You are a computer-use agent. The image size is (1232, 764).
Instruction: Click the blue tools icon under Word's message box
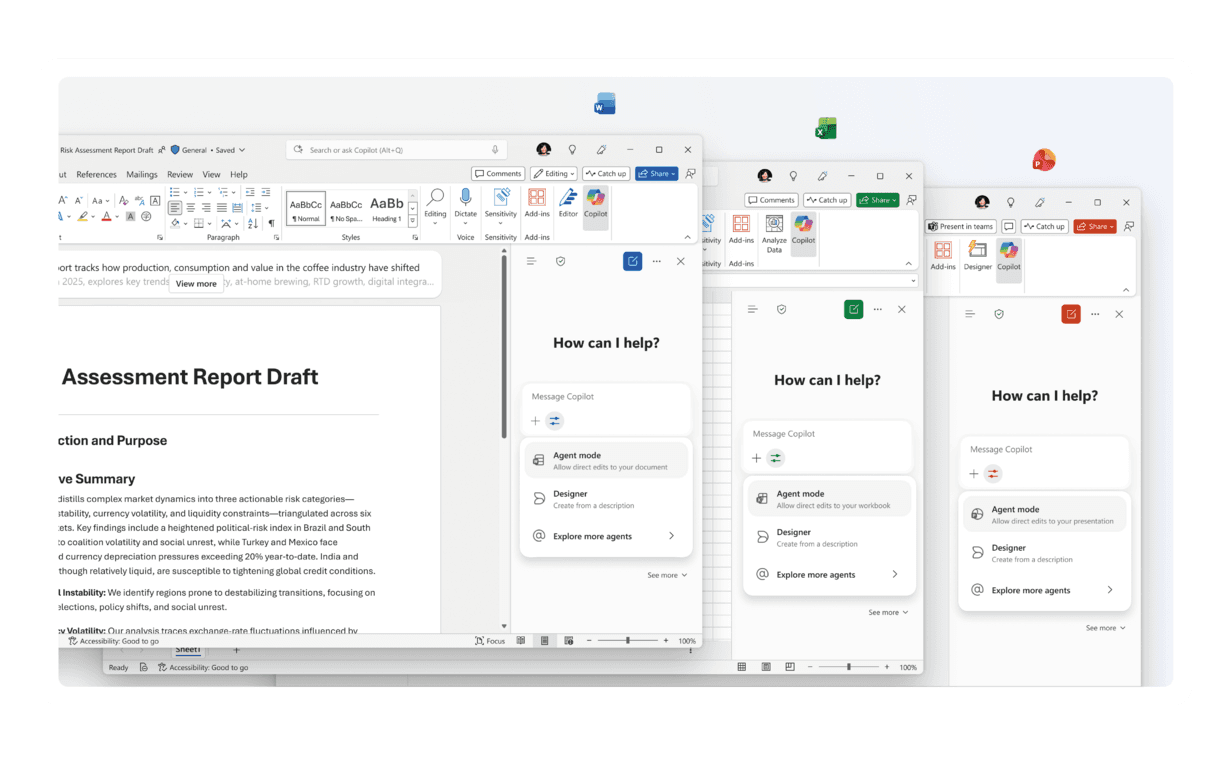coord(555,421)
